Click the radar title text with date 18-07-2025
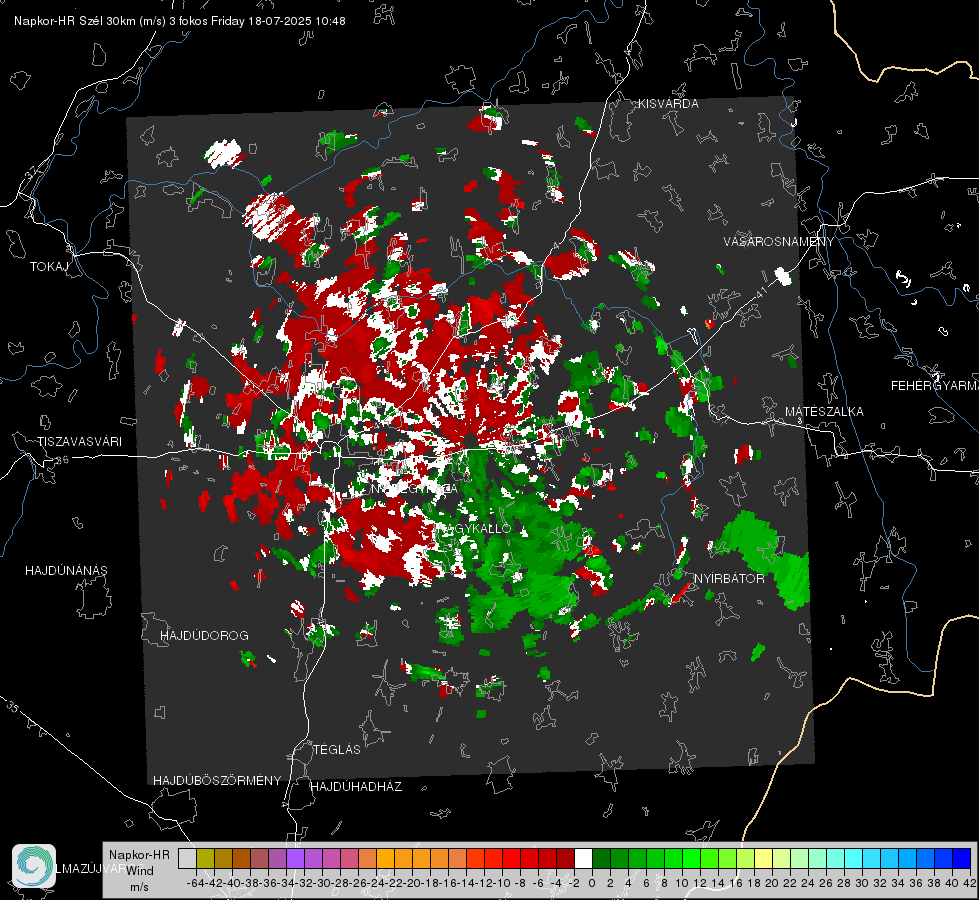Image resolution: width=979 pixels, height=900 pixels. pyautogui.click(x=180, y=21)
